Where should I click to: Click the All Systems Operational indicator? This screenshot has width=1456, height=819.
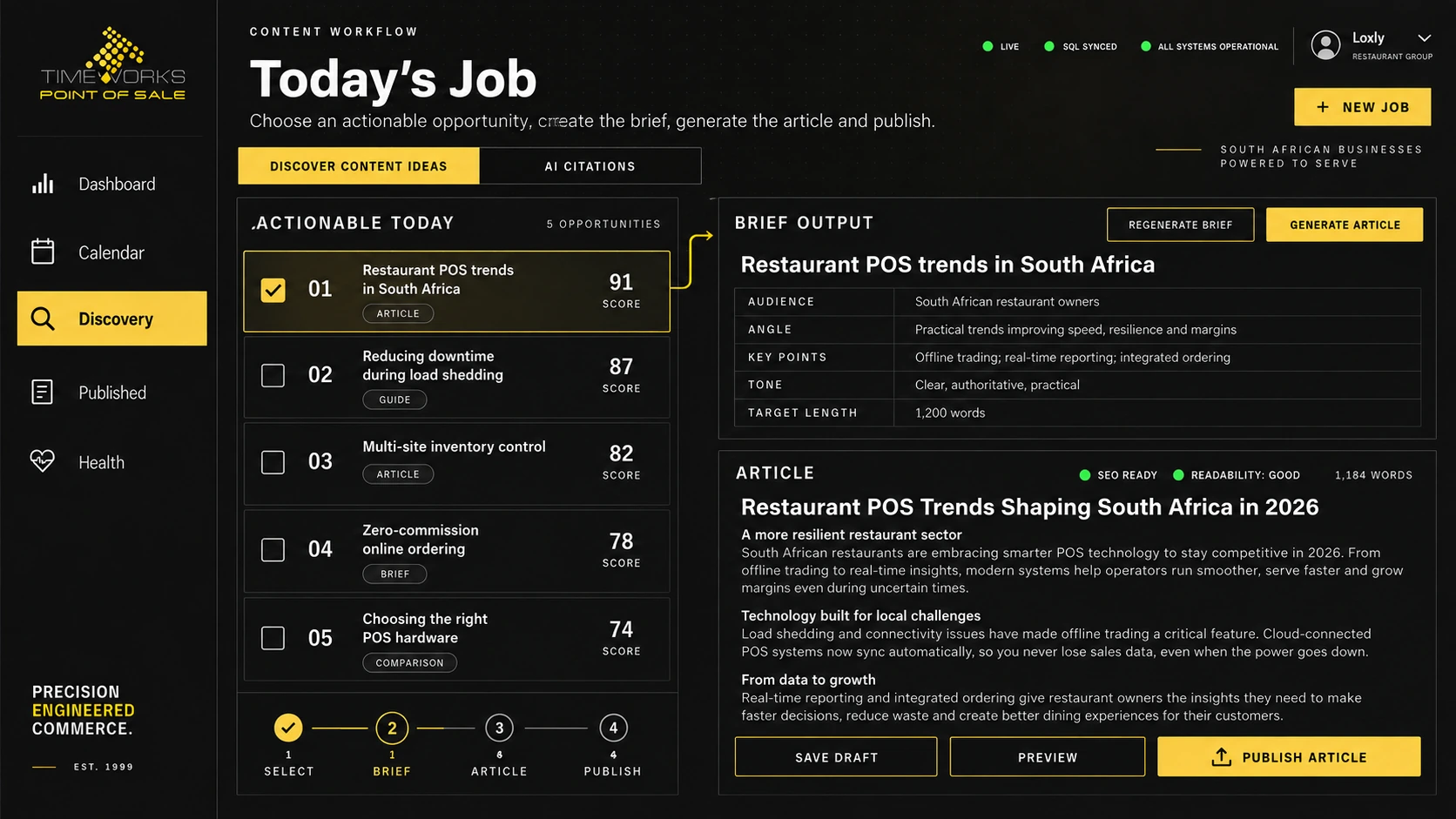pos(1209,46)
